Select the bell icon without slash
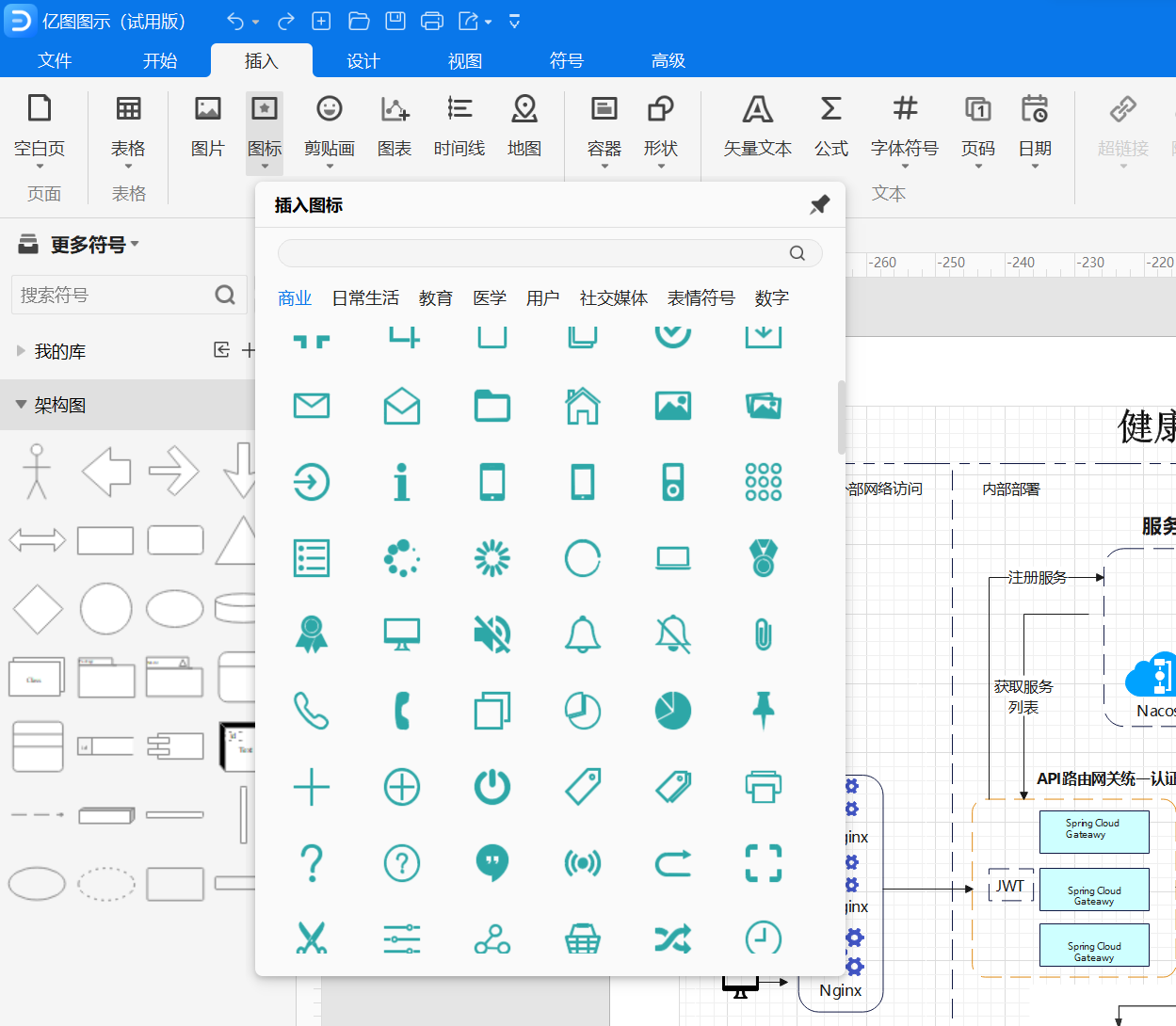This screenshot has width=1176, height=1026. [583, 634]
